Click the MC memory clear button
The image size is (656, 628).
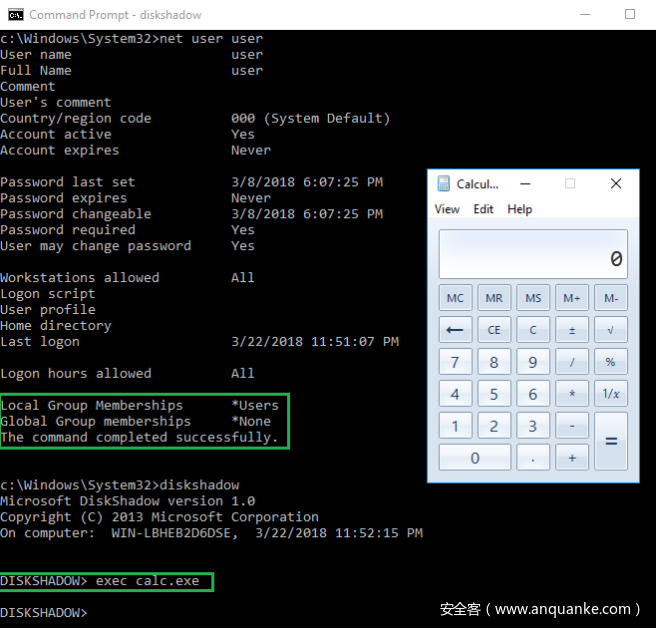point(455,298)
